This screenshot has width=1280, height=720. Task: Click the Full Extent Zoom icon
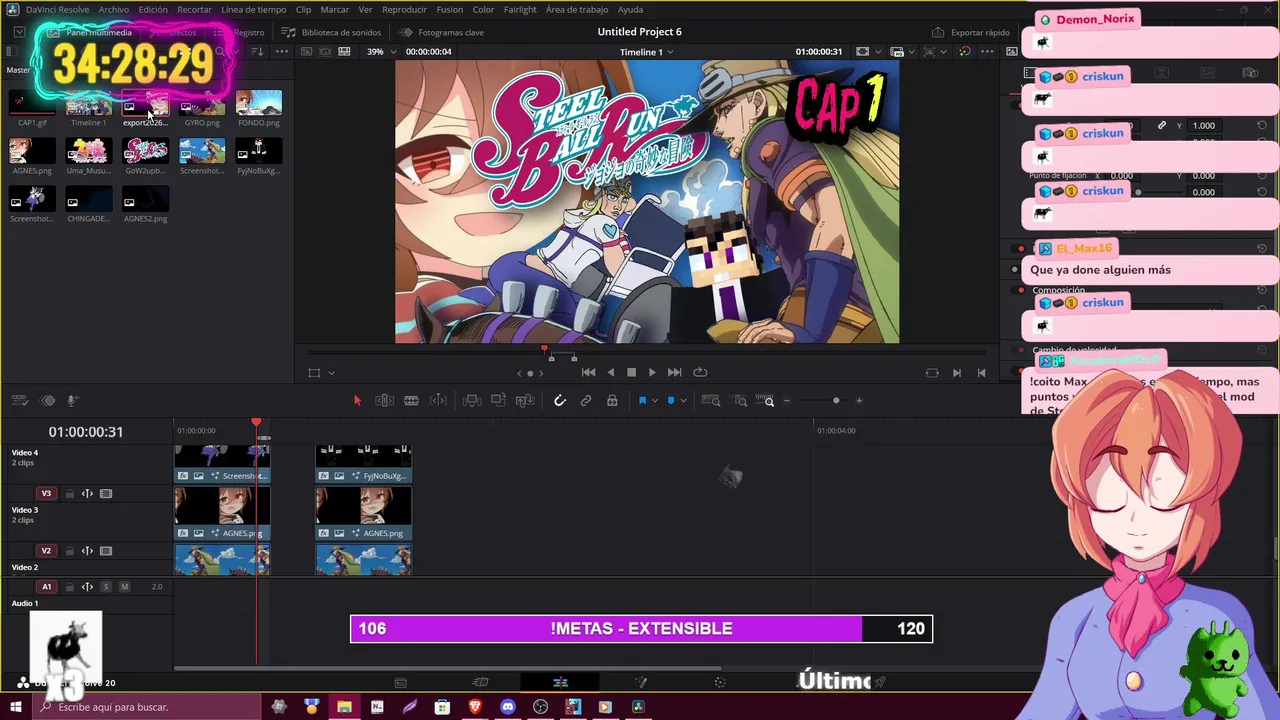coord(711,401)
